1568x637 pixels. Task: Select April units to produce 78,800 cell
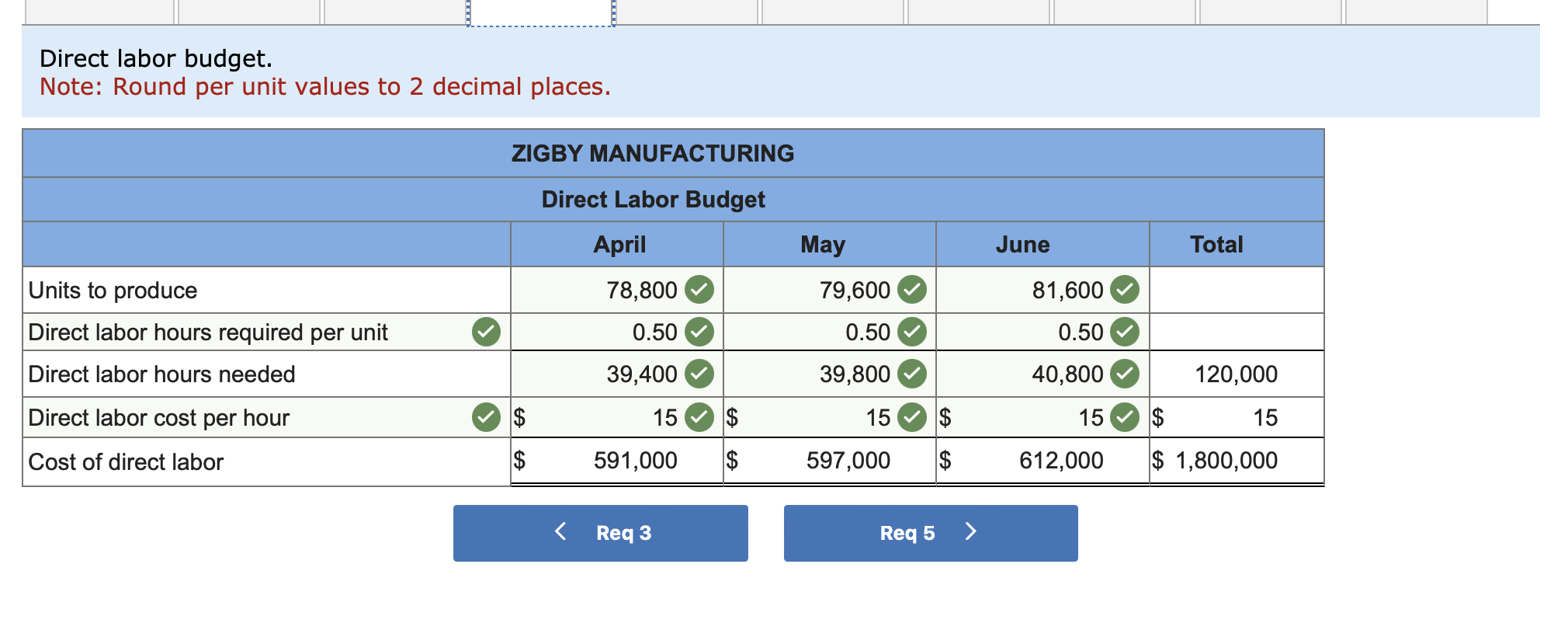[x=617, y=290]
